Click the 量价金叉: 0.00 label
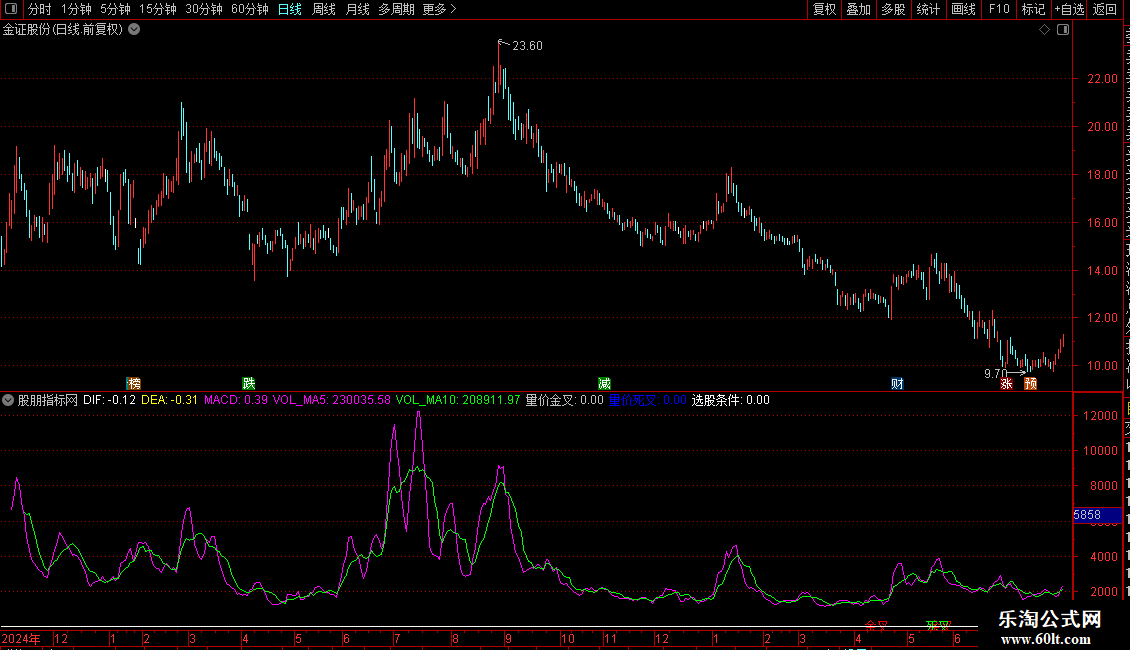The height and width of the screenshot is (650, 1130). pos(564,400)
